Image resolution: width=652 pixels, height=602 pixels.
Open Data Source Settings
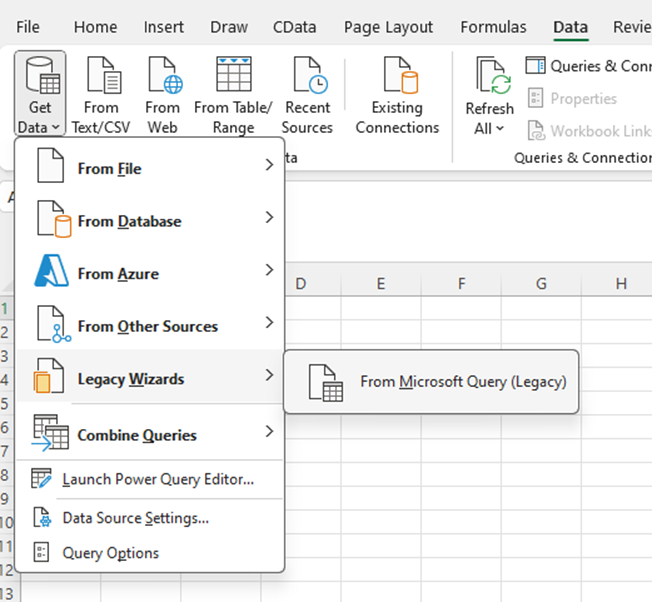pos(135,518)
